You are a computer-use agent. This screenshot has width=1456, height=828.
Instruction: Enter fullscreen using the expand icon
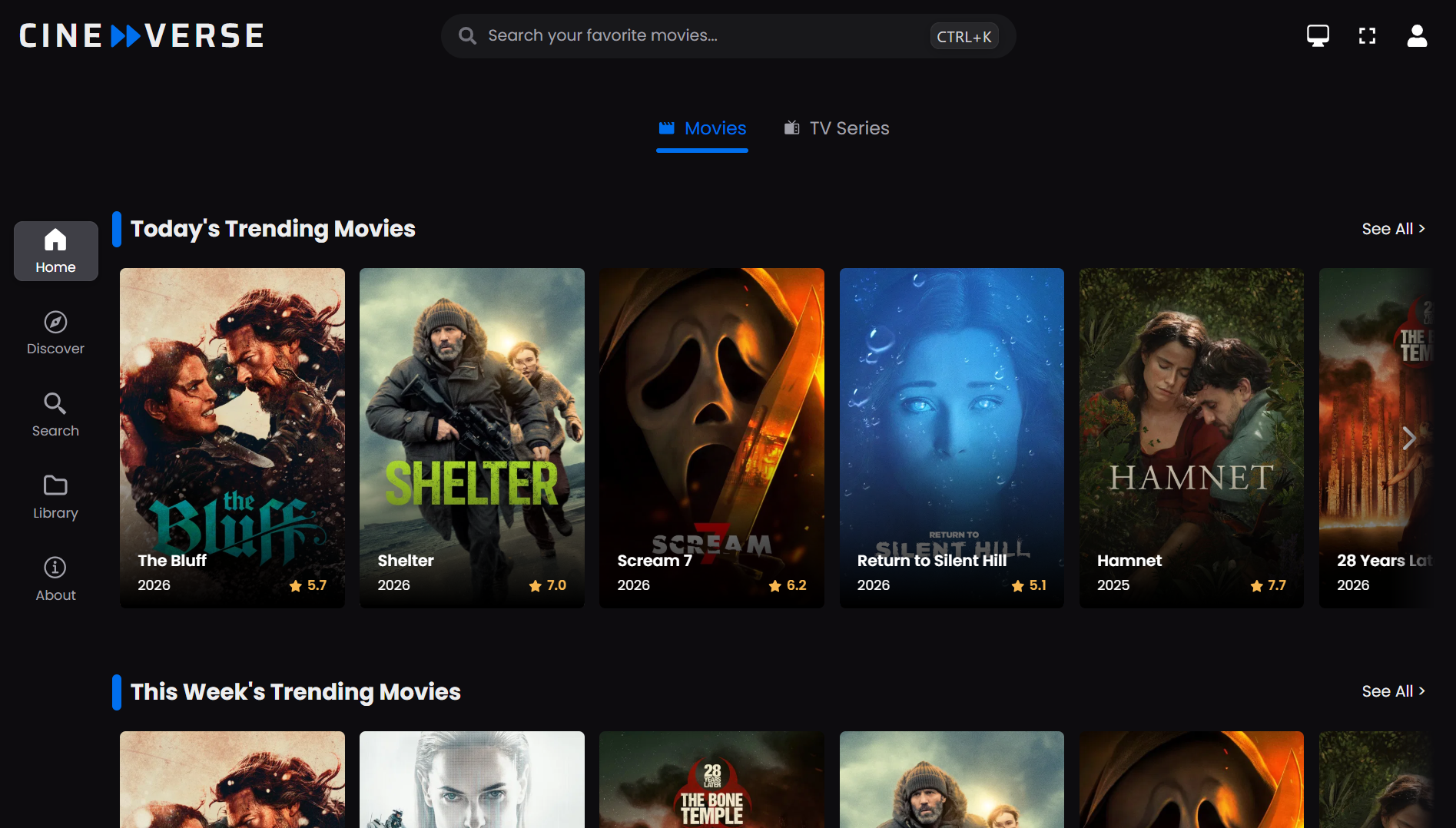[1368, 35]
